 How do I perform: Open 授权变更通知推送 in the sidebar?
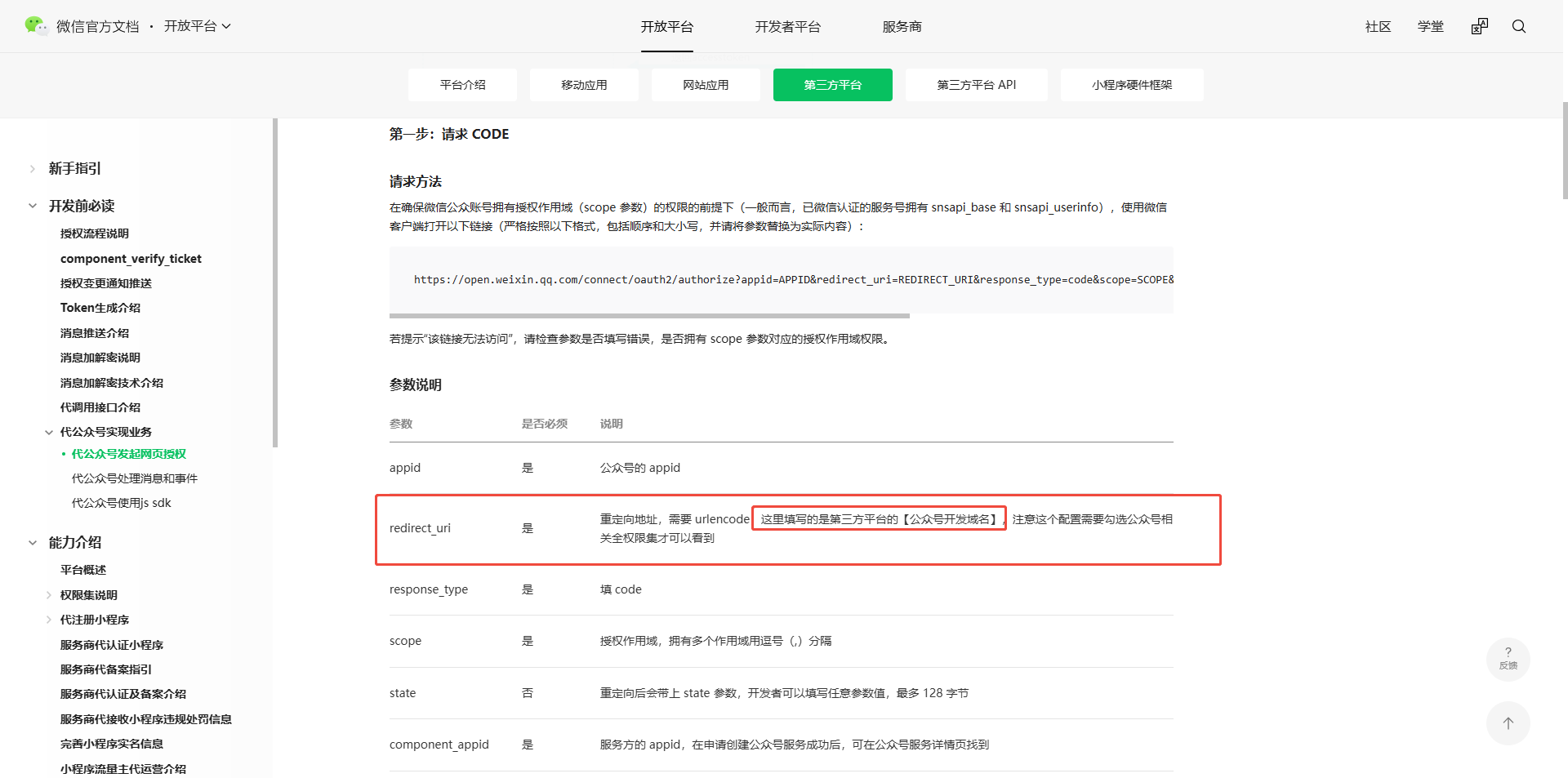tap(106, 283)
